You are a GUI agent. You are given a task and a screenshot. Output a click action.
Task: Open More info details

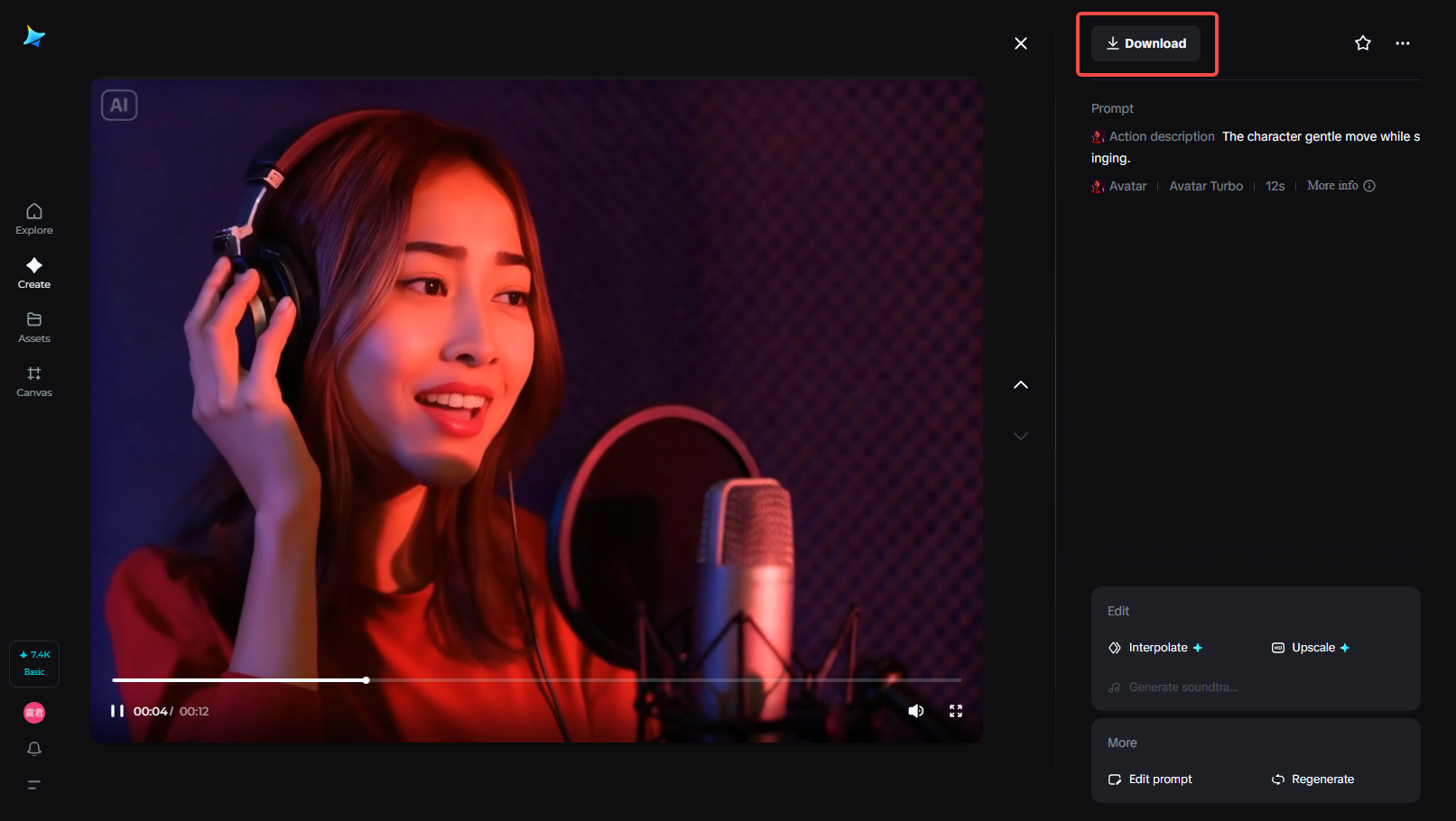click(x=1341, y=186)
